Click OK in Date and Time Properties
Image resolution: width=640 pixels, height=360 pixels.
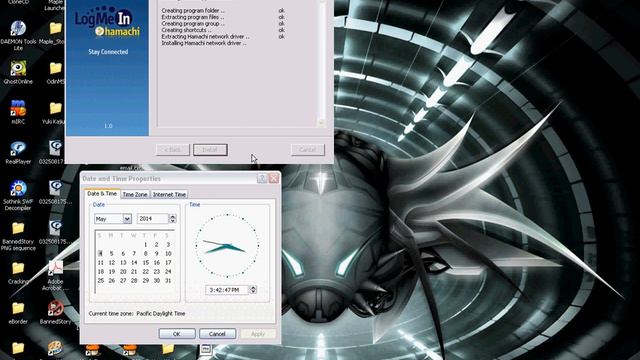[x=177, y=334]
